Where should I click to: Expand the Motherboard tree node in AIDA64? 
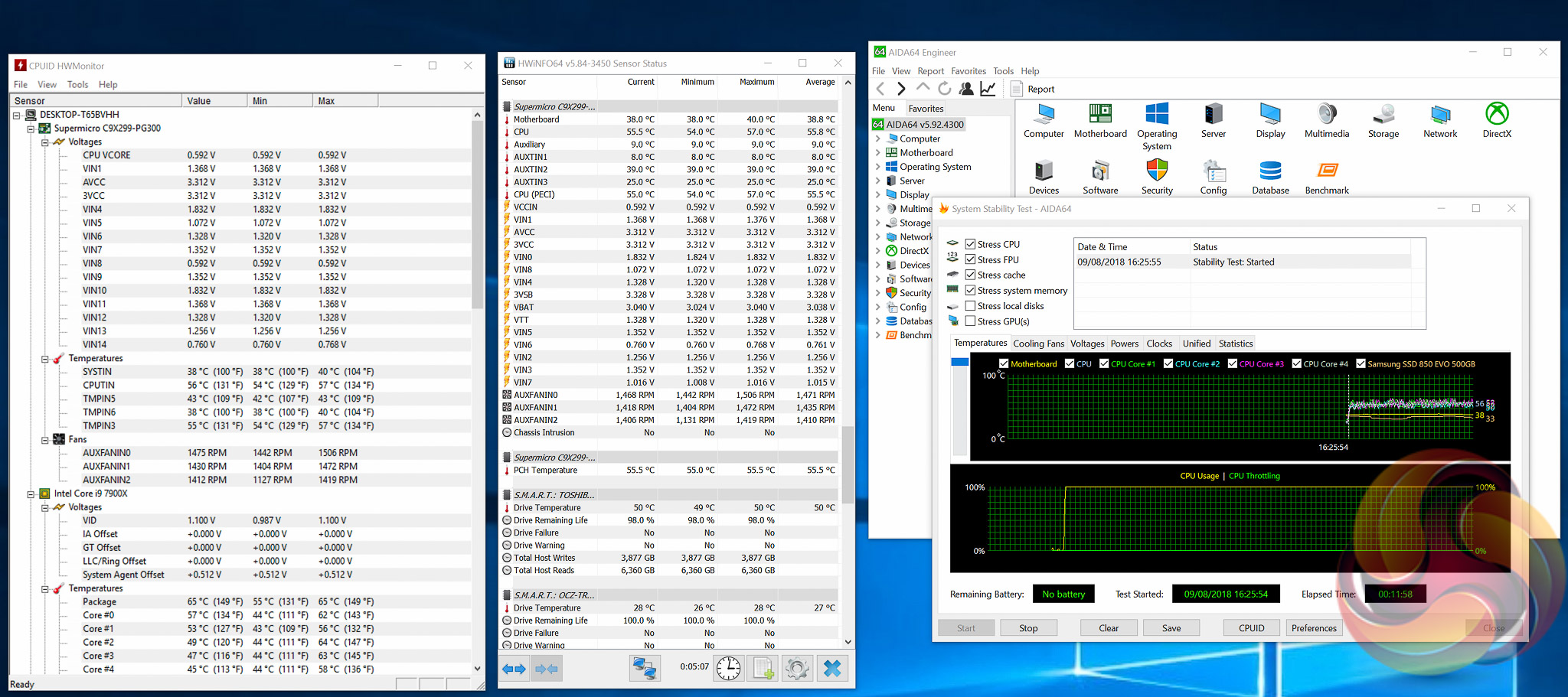pyautogui.click(x=877, y=153)
